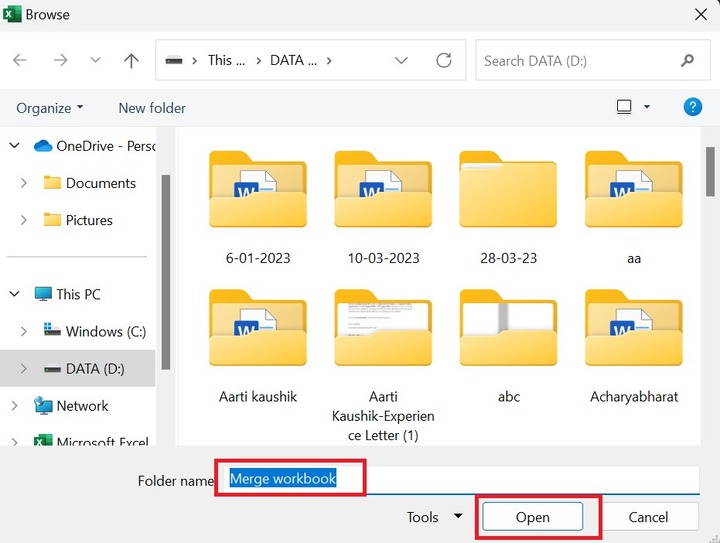Select the 6-01-2023 folder icon

(x=258, y=189)
